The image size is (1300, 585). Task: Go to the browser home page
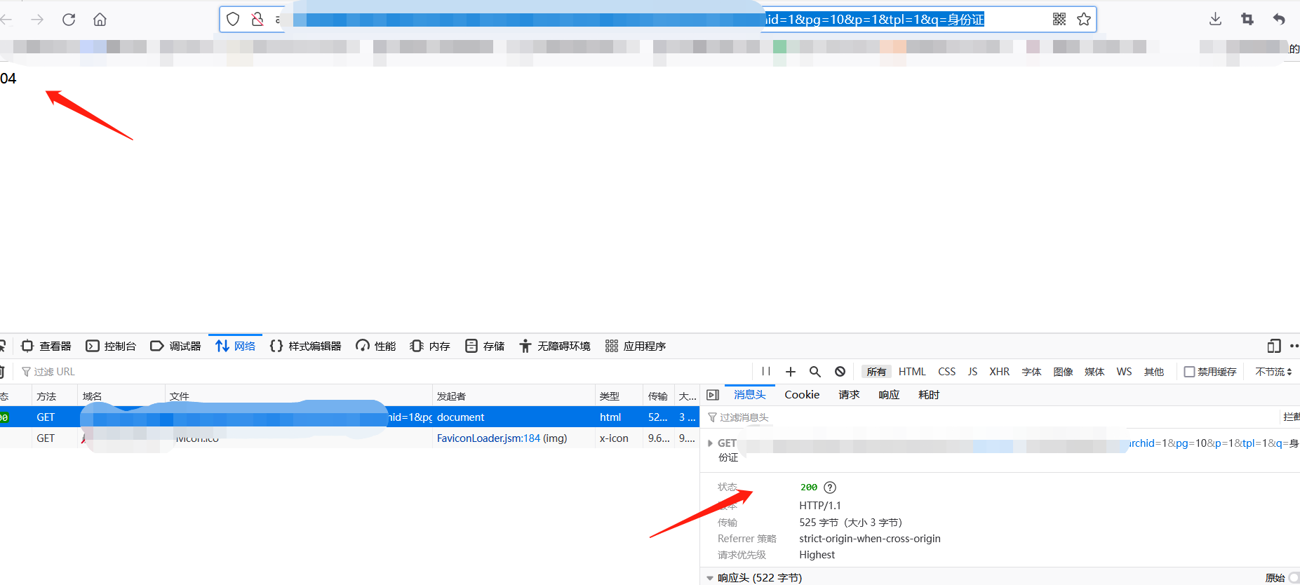click(100, 19)
